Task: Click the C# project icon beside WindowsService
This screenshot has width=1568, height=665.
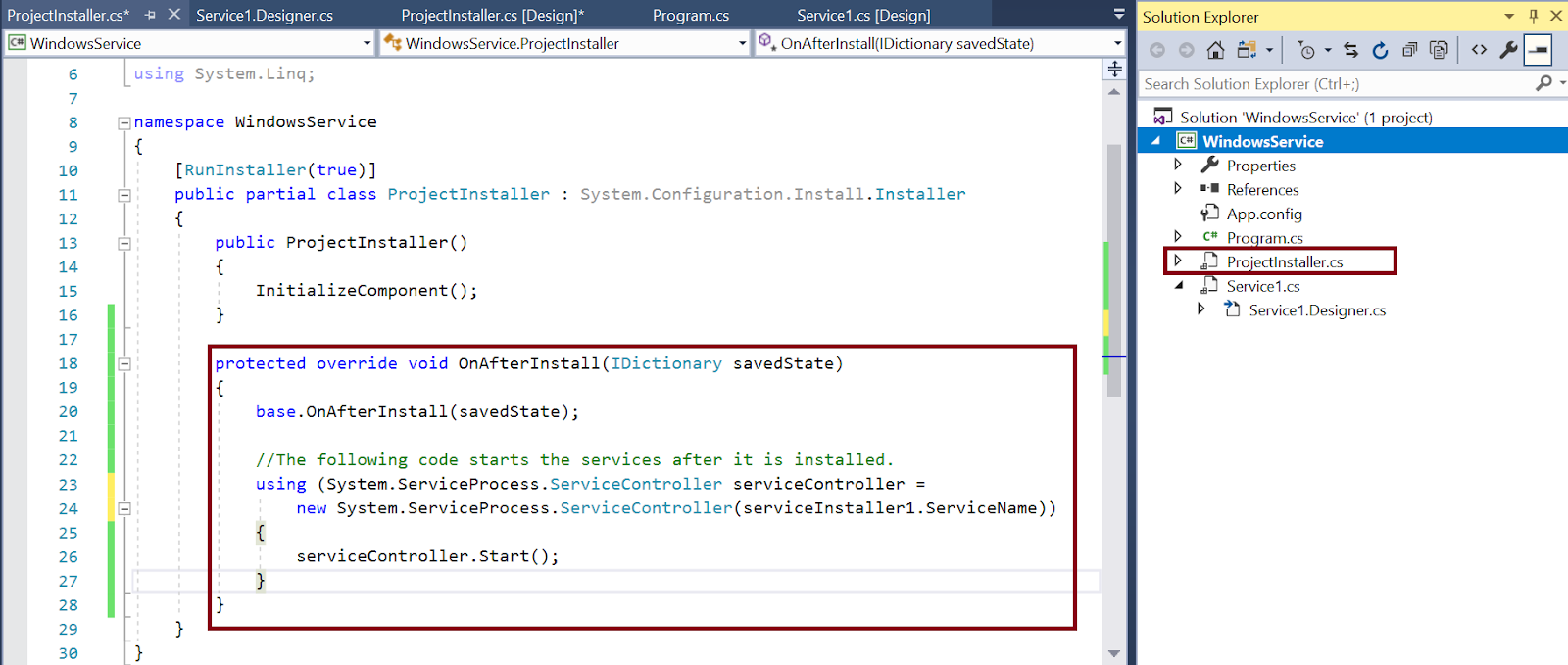Action: point(1187,141)
